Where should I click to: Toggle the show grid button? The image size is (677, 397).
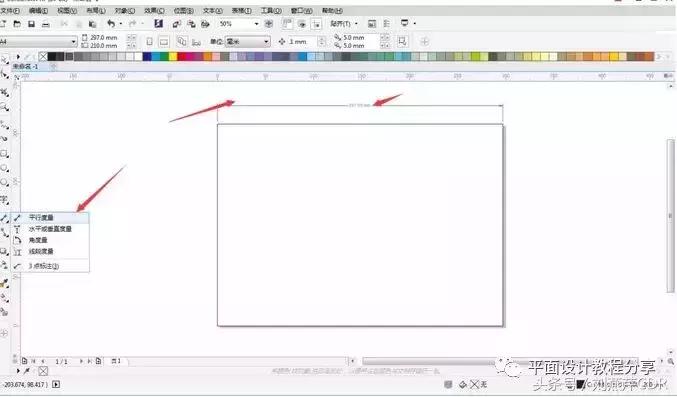[302, 24]
